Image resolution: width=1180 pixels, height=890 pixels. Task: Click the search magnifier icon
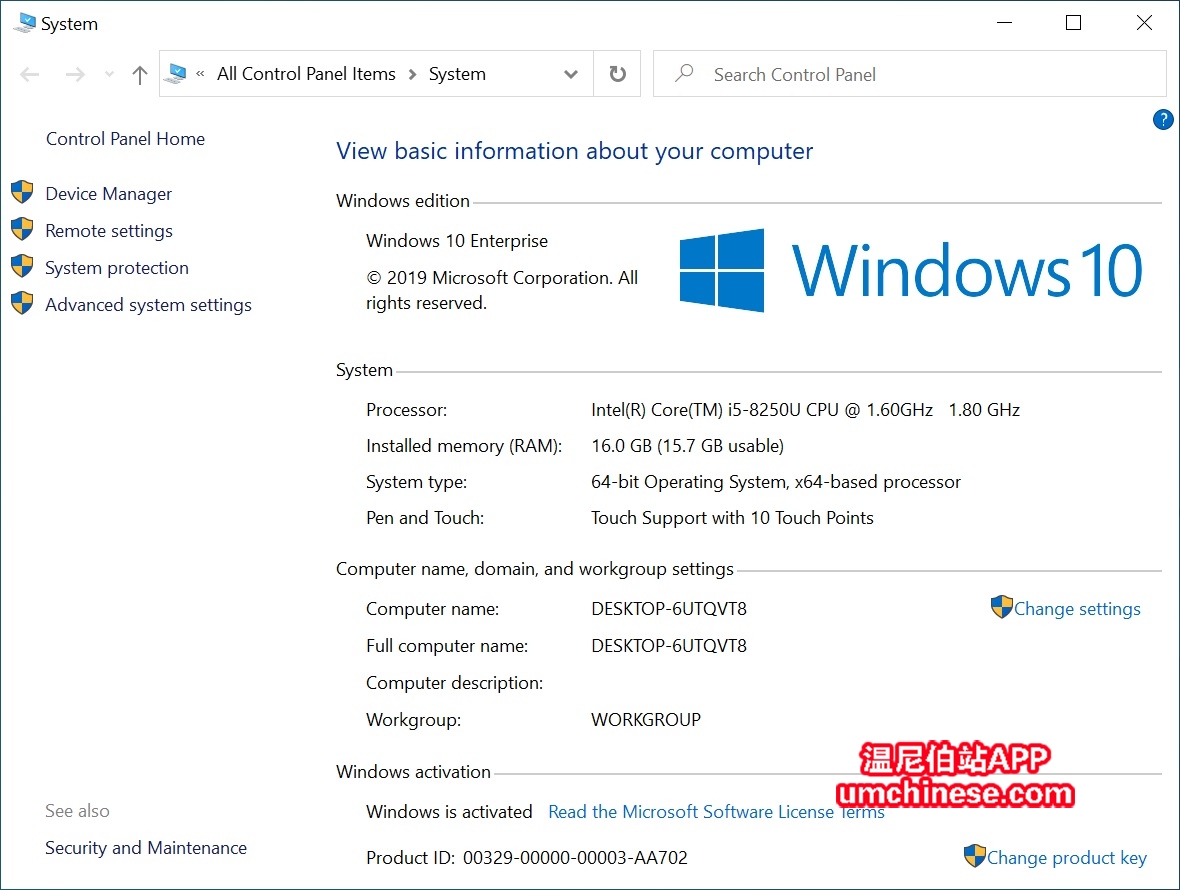coord(684,73)
